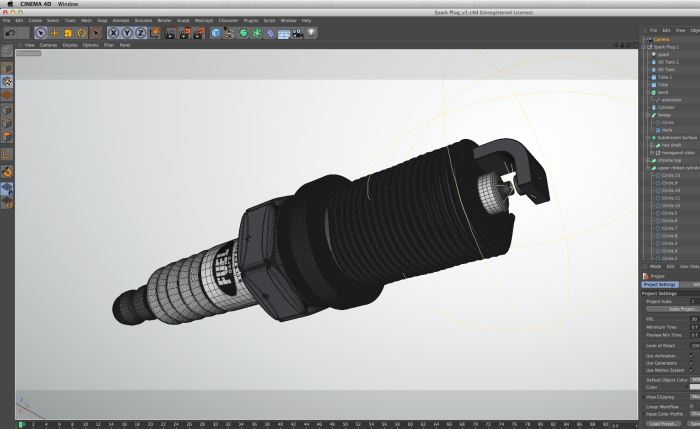Expand the View Clipping option
Viewport: 700px width, 429px height.
[x=644, y=397]
